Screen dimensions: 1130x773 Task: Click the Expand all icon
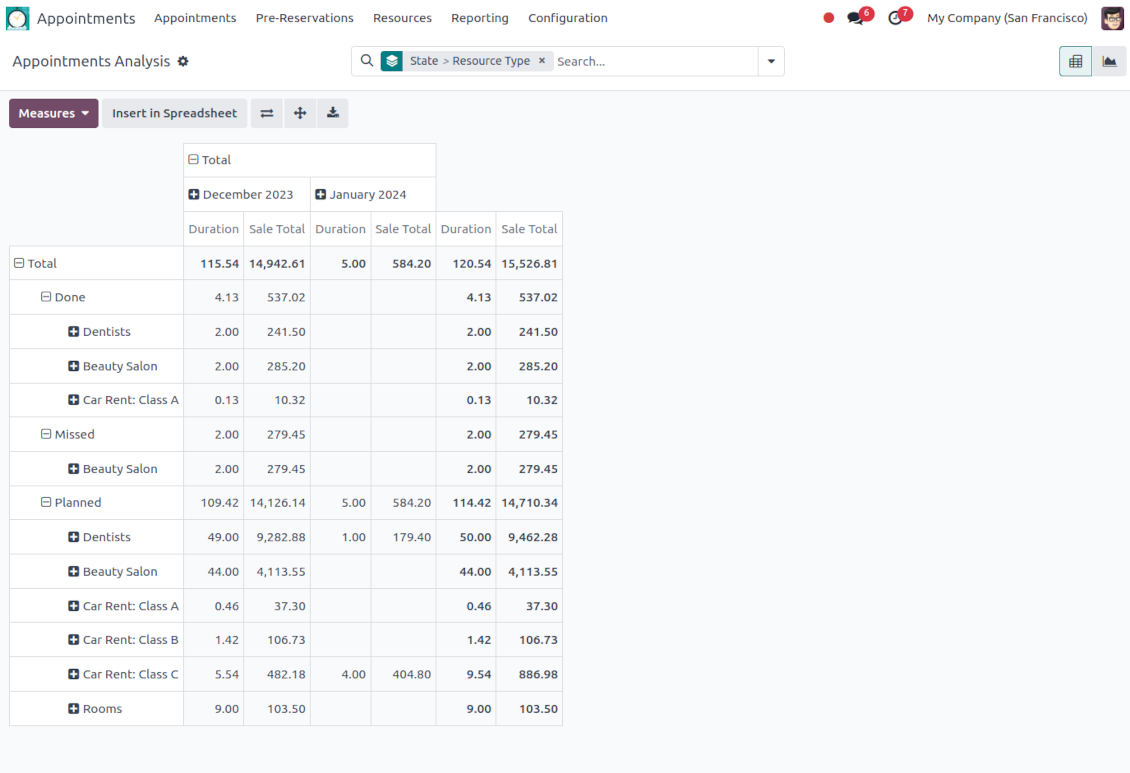click(x=300, y=113)
